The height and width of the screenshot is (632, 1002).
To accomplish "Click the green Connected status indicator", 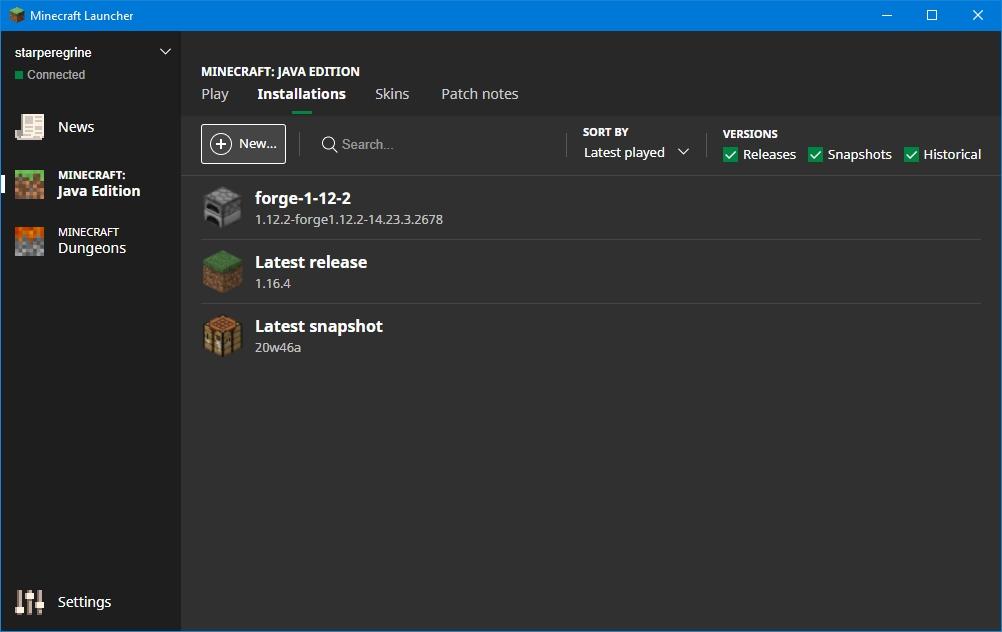I will point(19,75).
